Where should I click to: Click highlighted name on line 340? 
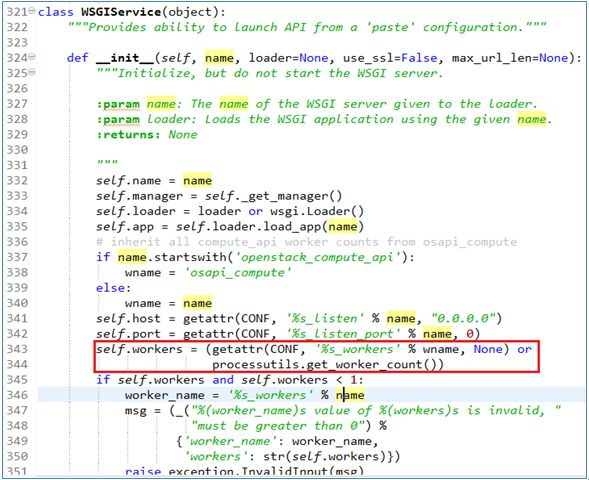(x=197, y=303)
